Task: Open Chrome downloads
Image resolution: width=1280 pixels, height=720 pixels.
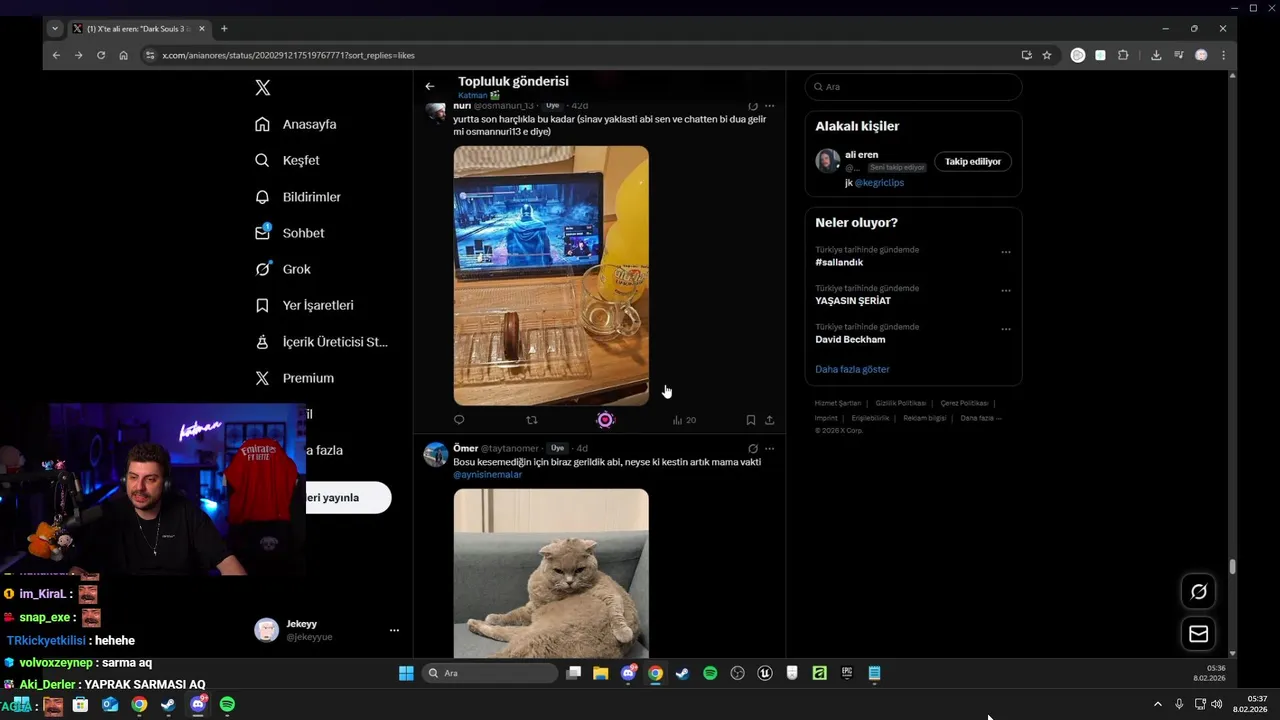Action: [x=1156, y=55]
